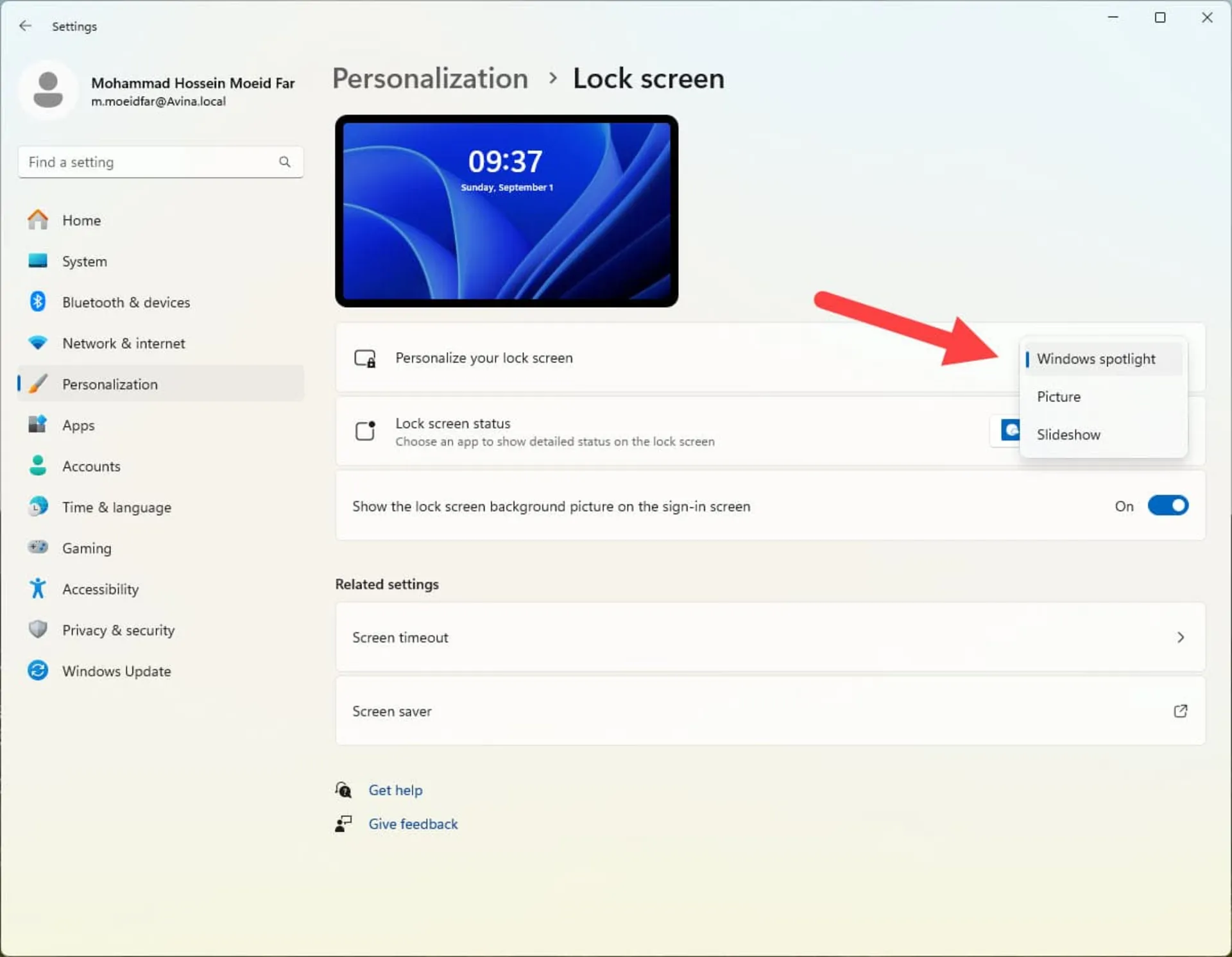Select the Gaming controller icon

[x=38, y=547]
